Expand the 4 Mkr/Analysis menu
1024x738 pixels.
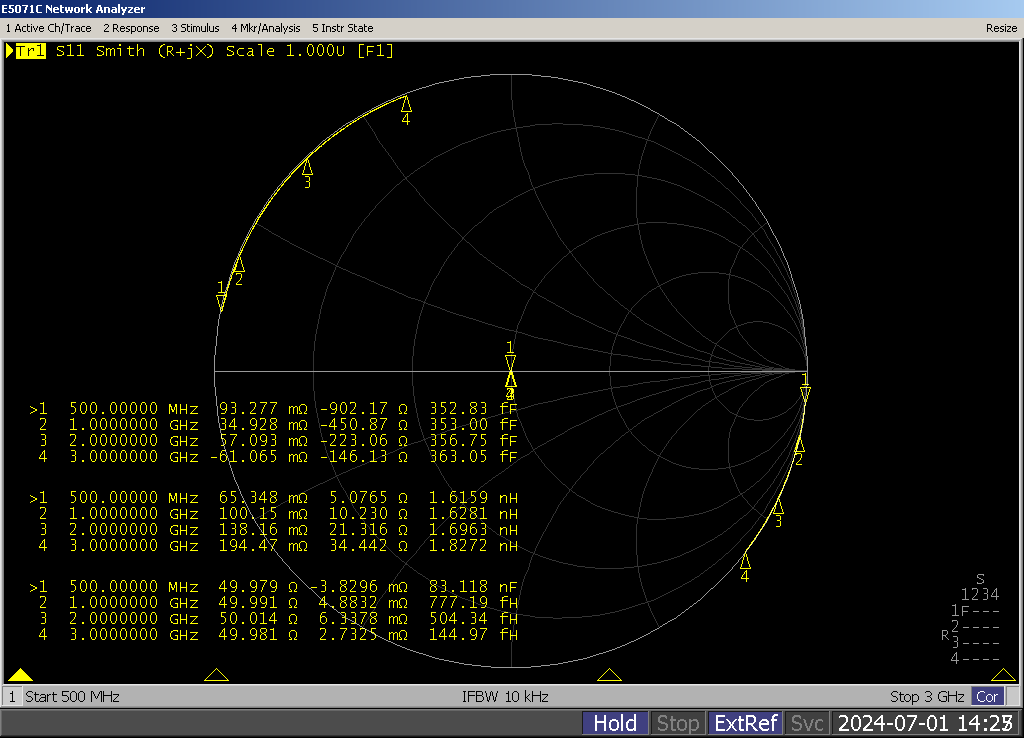pyautogui.click(x=265, y=28)
